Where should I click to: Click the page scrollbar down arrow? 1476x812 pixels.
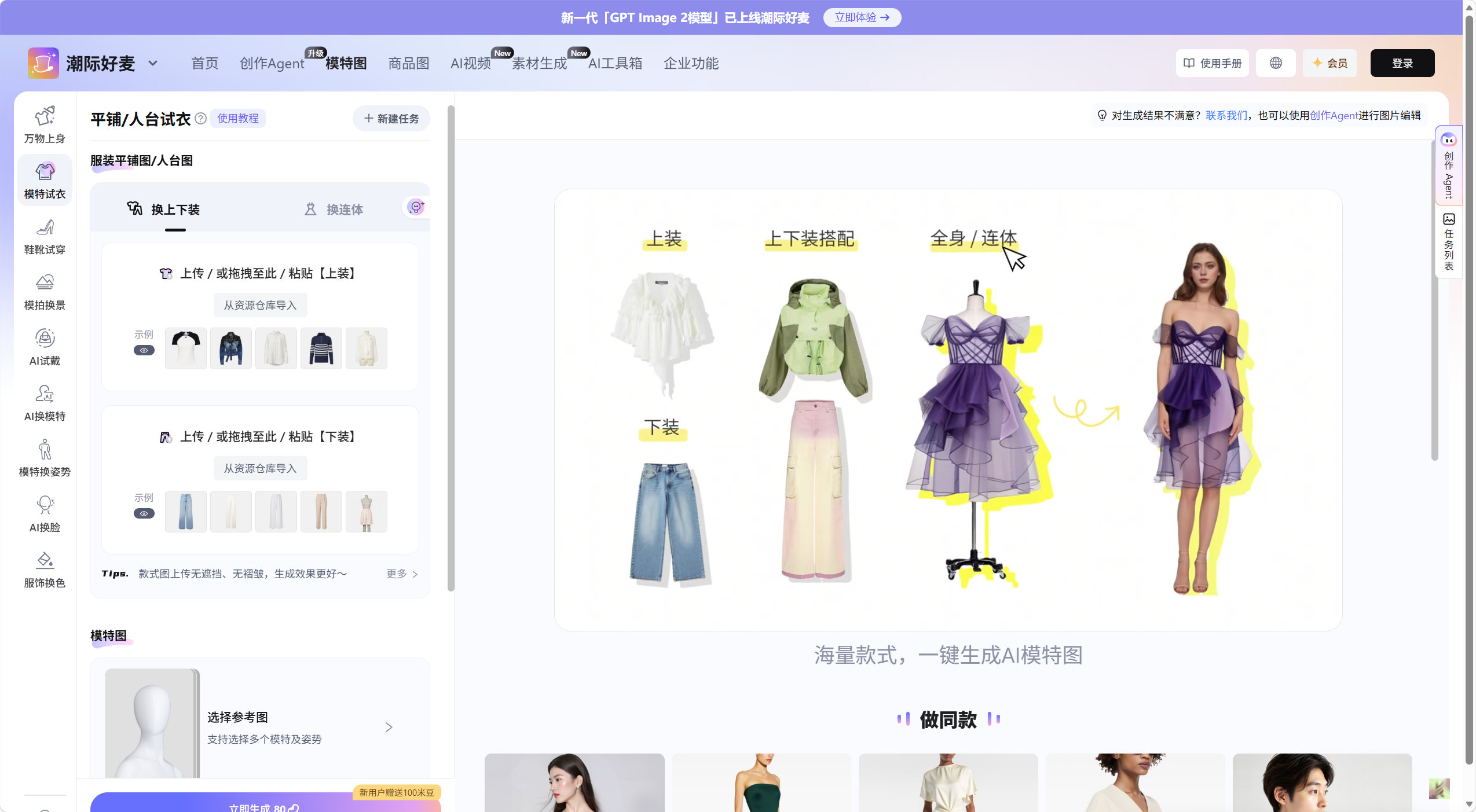[1469, 804]
